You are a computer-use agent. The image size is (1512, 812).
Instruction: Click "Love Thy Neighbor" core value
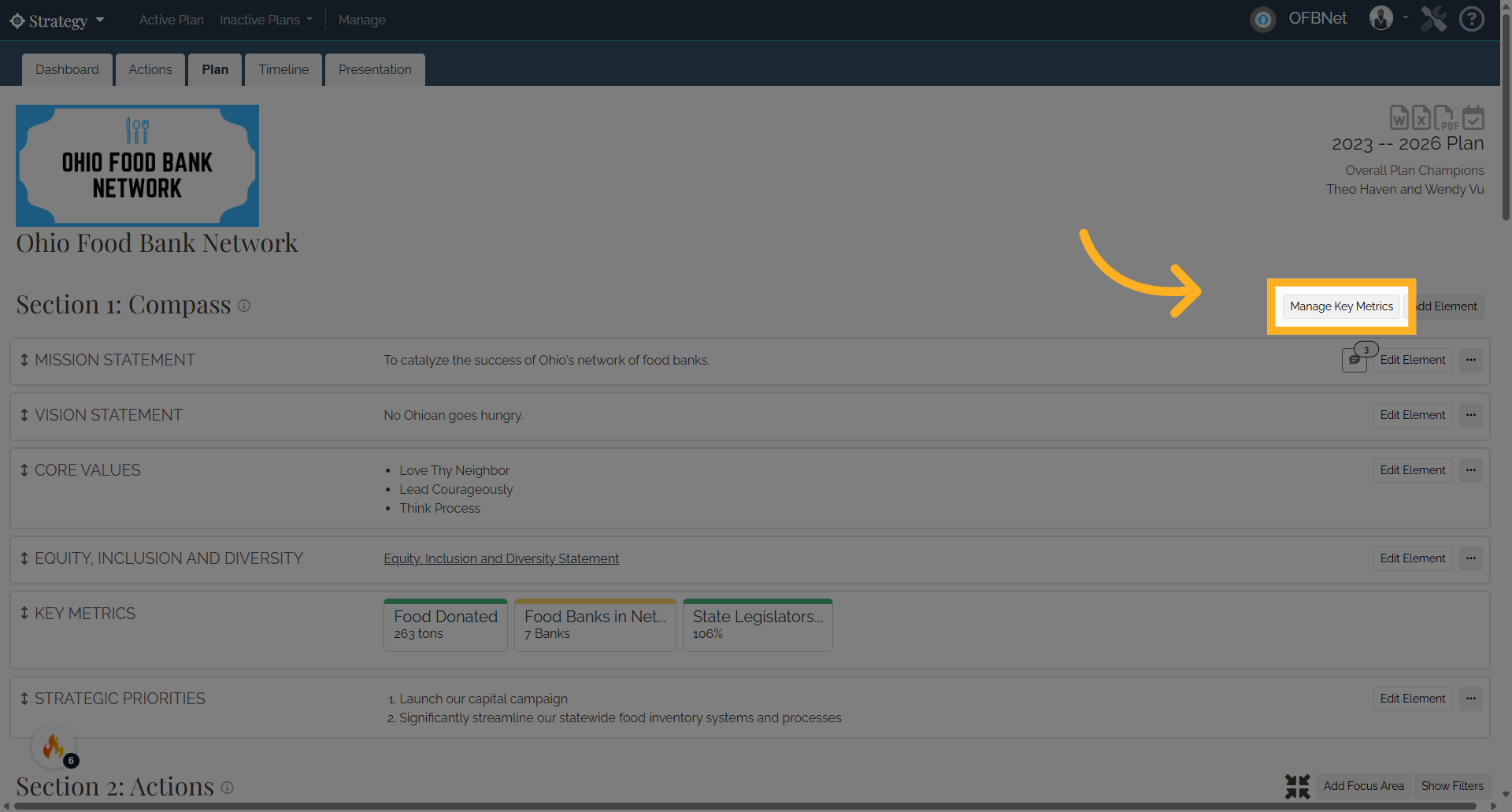[x=454, y=470]
